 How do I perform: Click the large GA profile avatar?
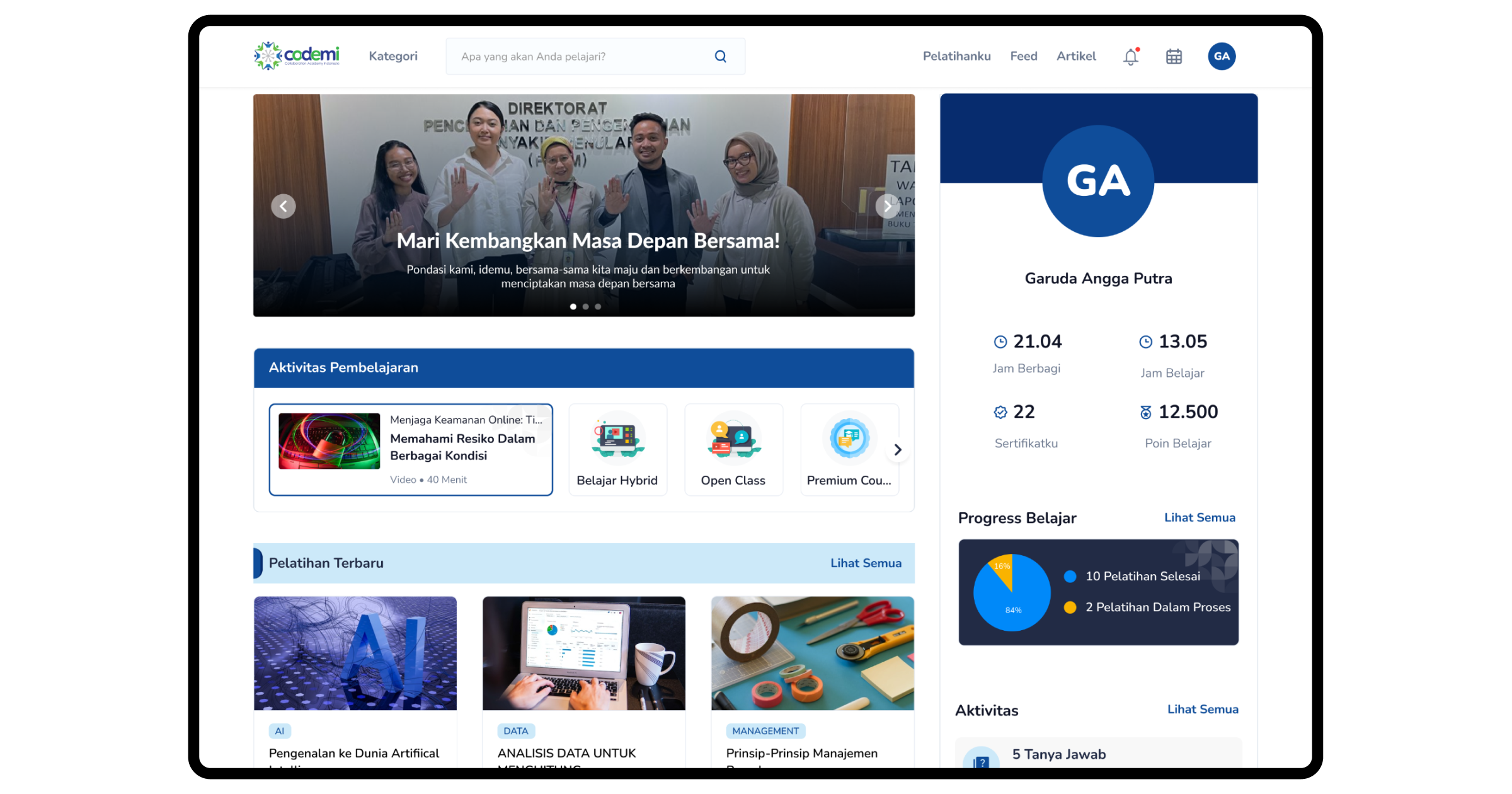pos(1098,181)
